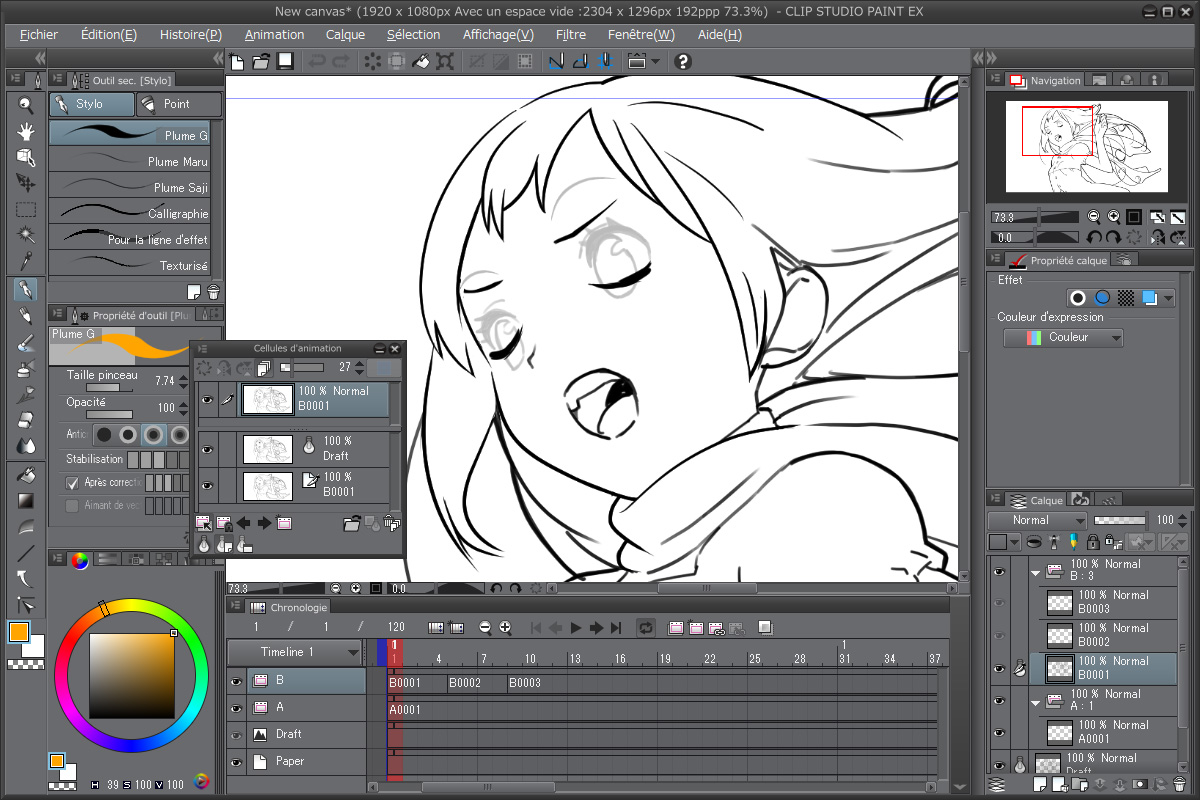The image size is (1200, 800).
Task: Create new canvas from command bar
Action: (x=237, y=62)
